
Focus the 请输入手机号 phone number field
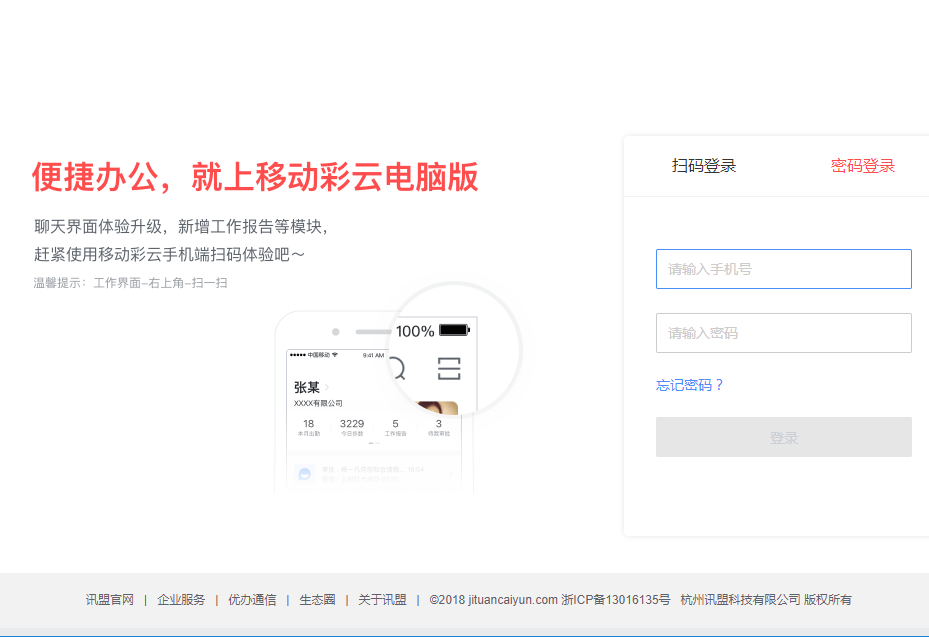[x=783, y=269]
